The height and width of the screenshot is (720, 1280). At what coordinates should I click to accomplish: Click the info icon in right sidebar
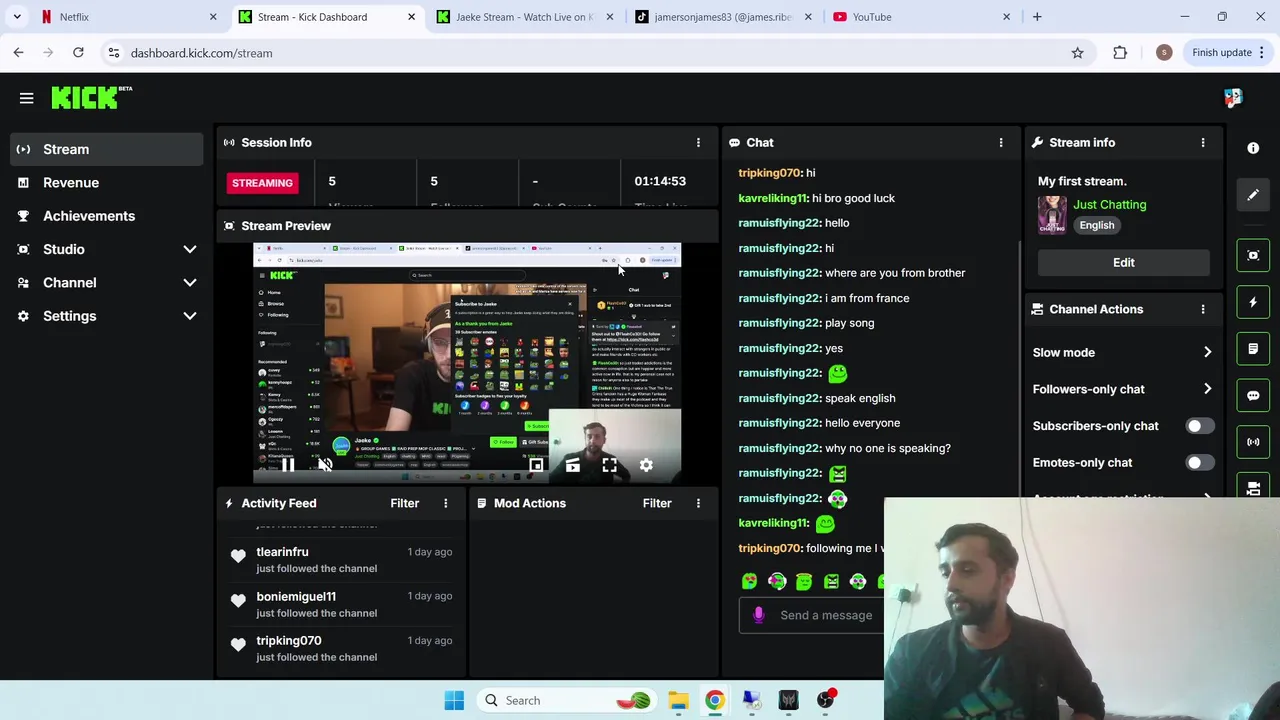pos(1253,148)
